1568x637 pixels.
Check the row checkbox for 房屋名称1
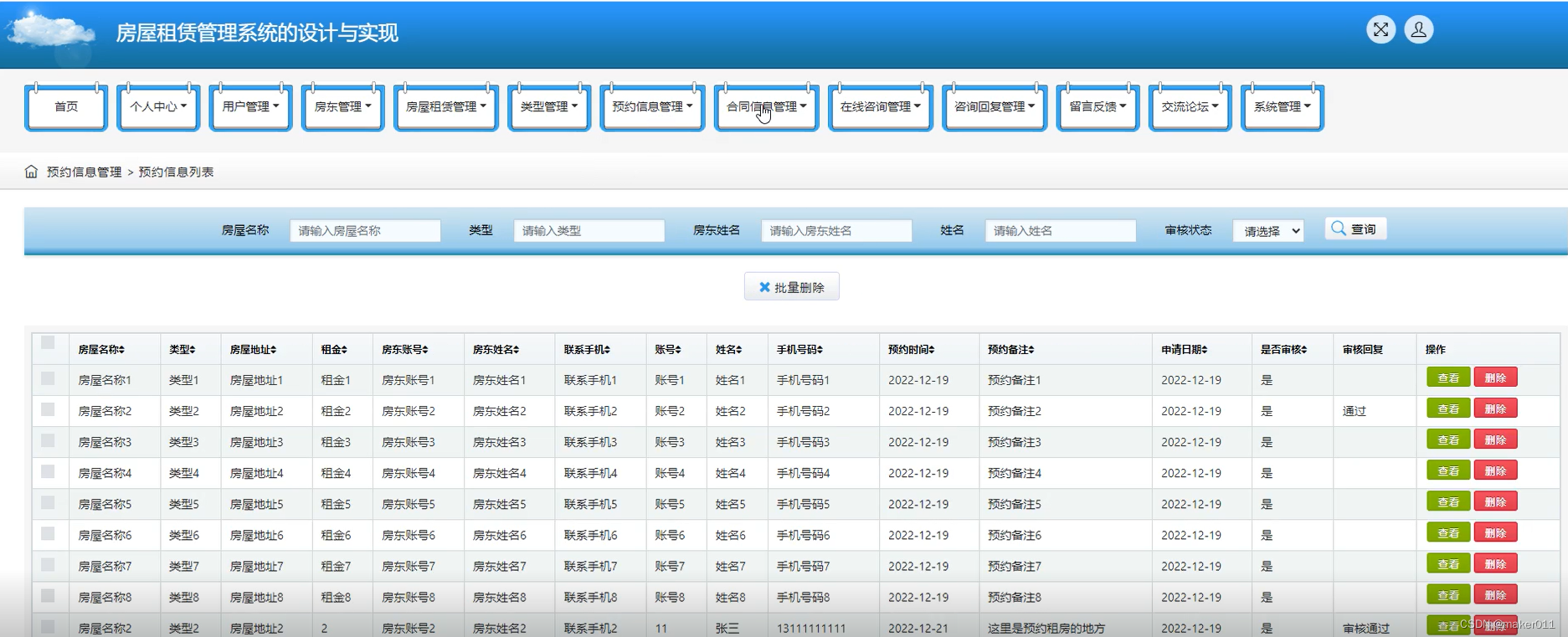coord(48,378)
